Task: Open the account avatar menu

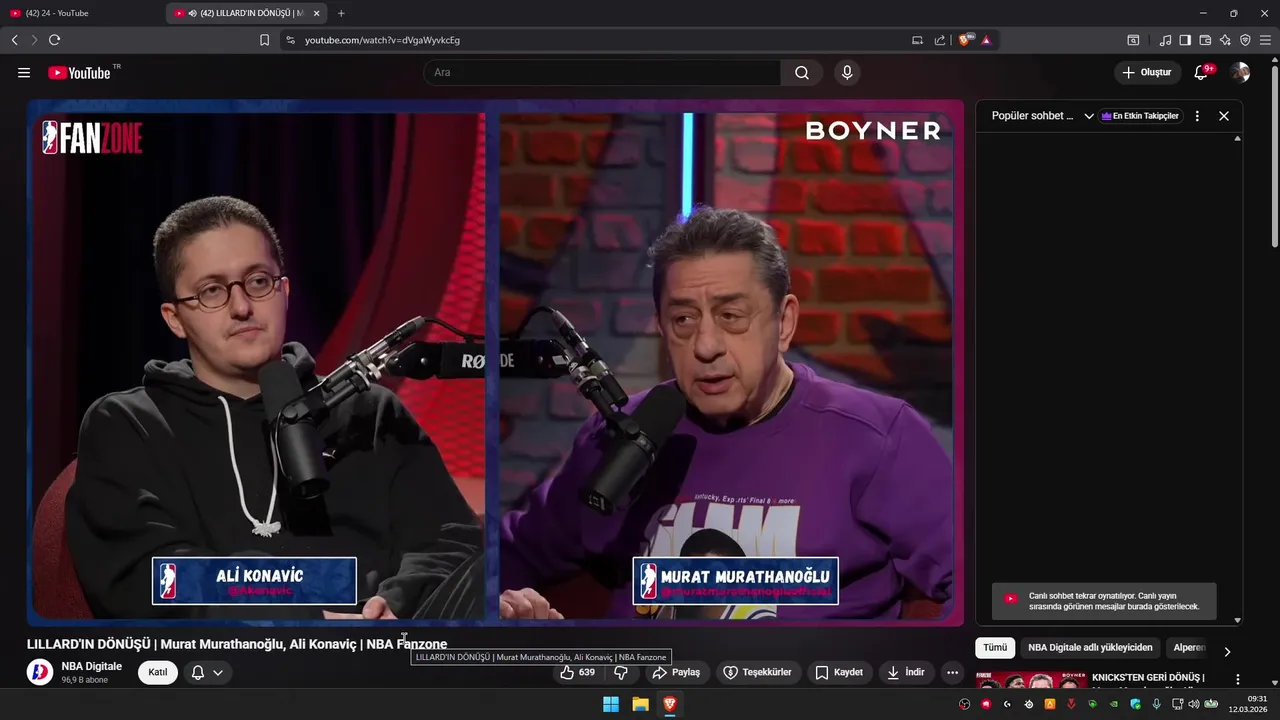Action: 1240,73
